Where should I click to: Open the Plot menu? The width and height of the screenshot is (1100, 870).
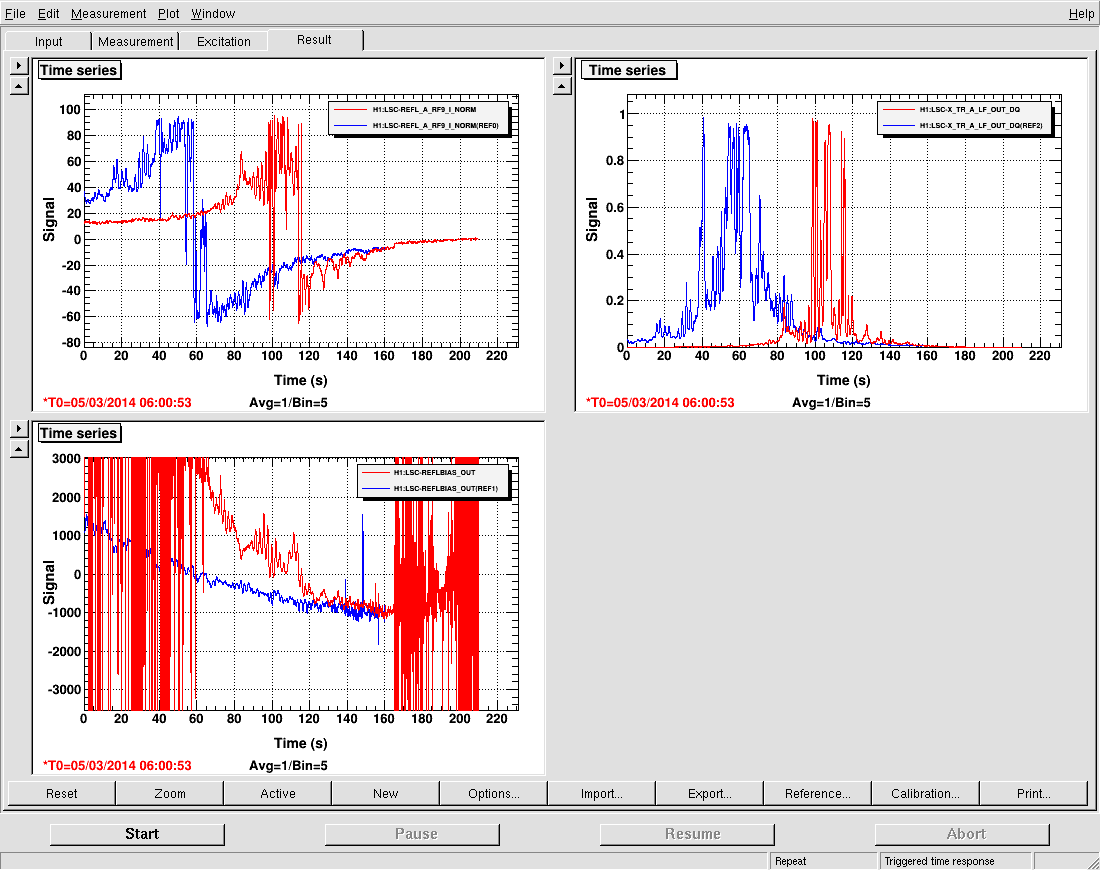[168, 13]
